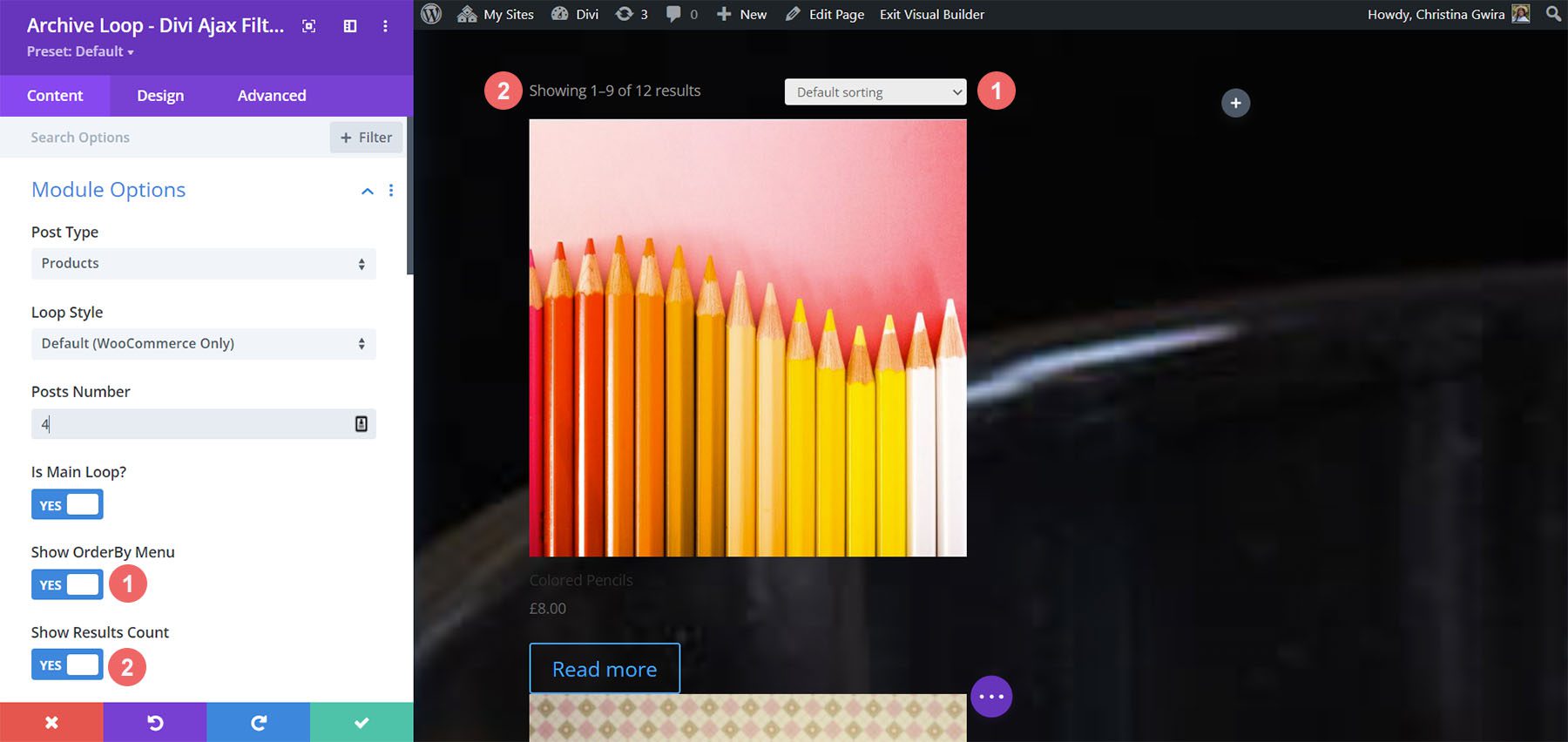1568x742 pixels.
Task: Click the blue redo button
Action: point(258,723)
